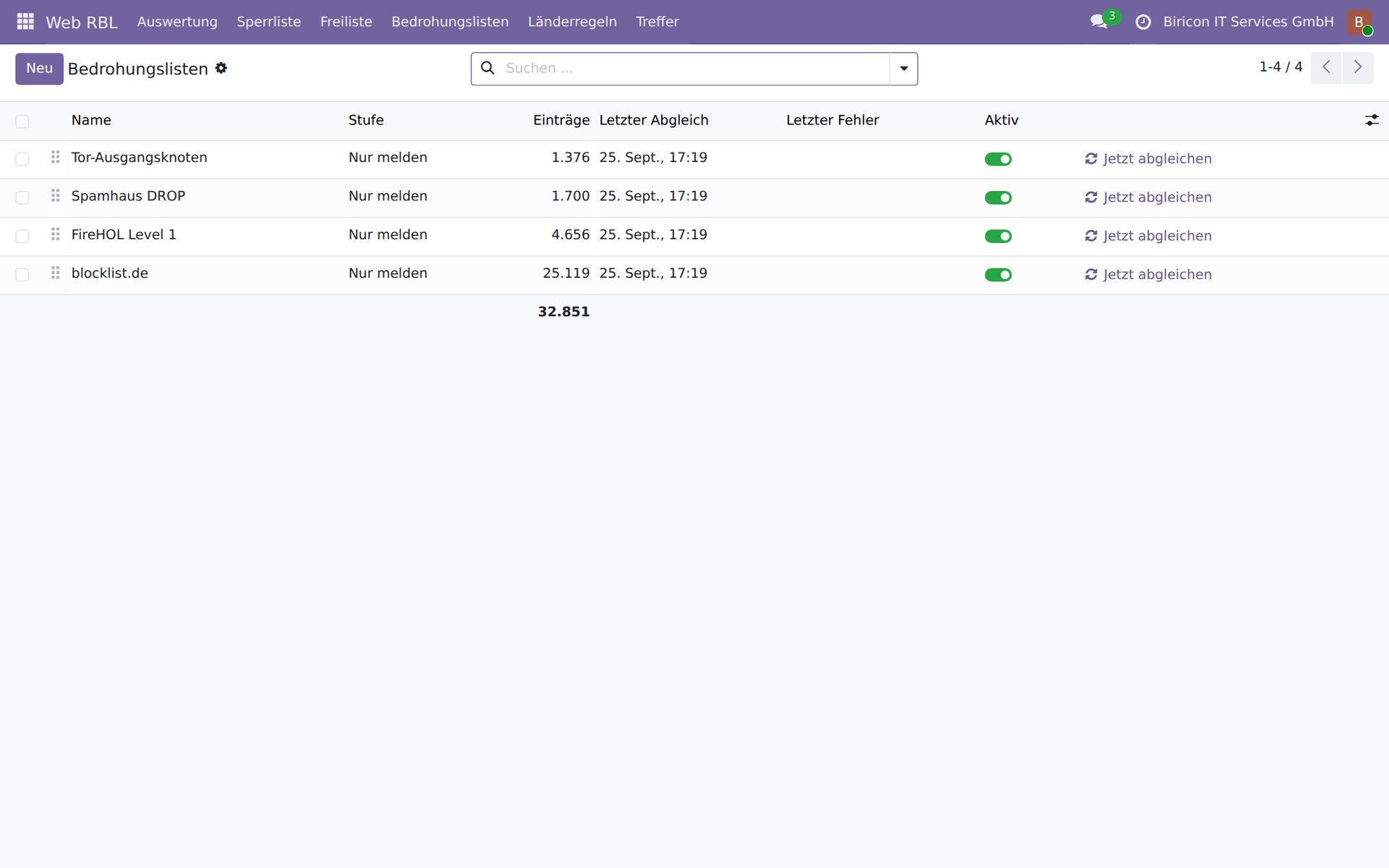1389x868 pixels.
Task: Open the Spamhaus DROP record
Action: click(x=128, y=196)
